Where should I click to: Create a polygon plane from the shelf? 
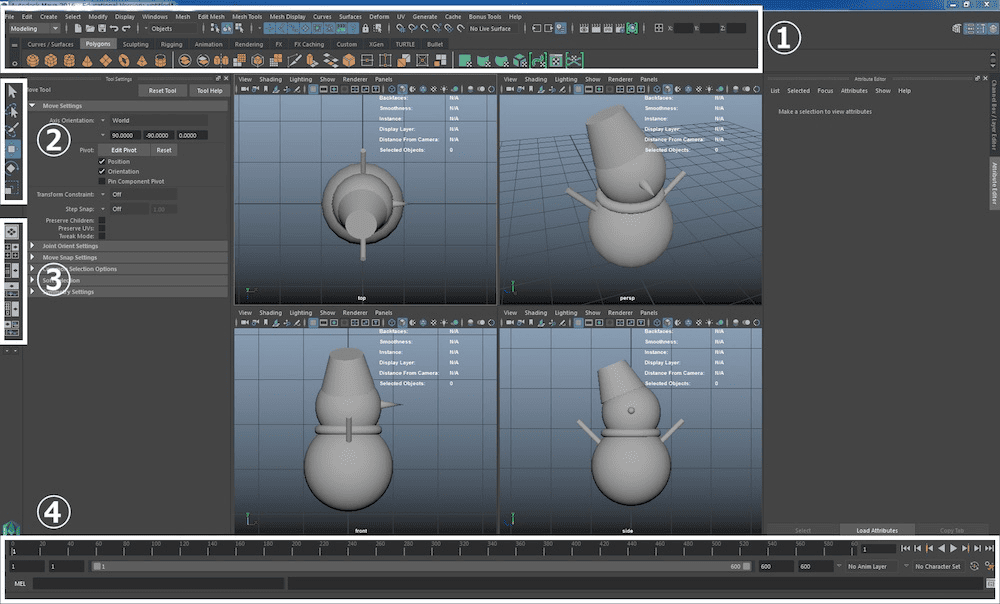tap(106, 61)
